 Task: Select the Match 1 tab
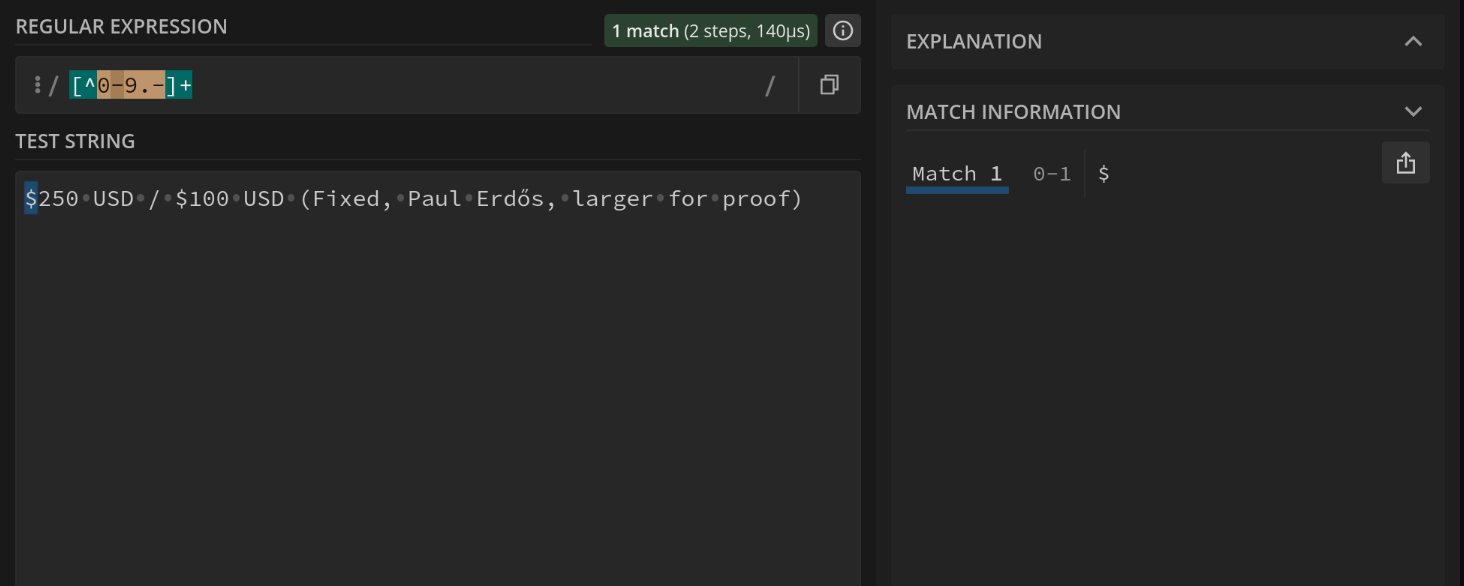pyautogui.click(x=956, y=174)
